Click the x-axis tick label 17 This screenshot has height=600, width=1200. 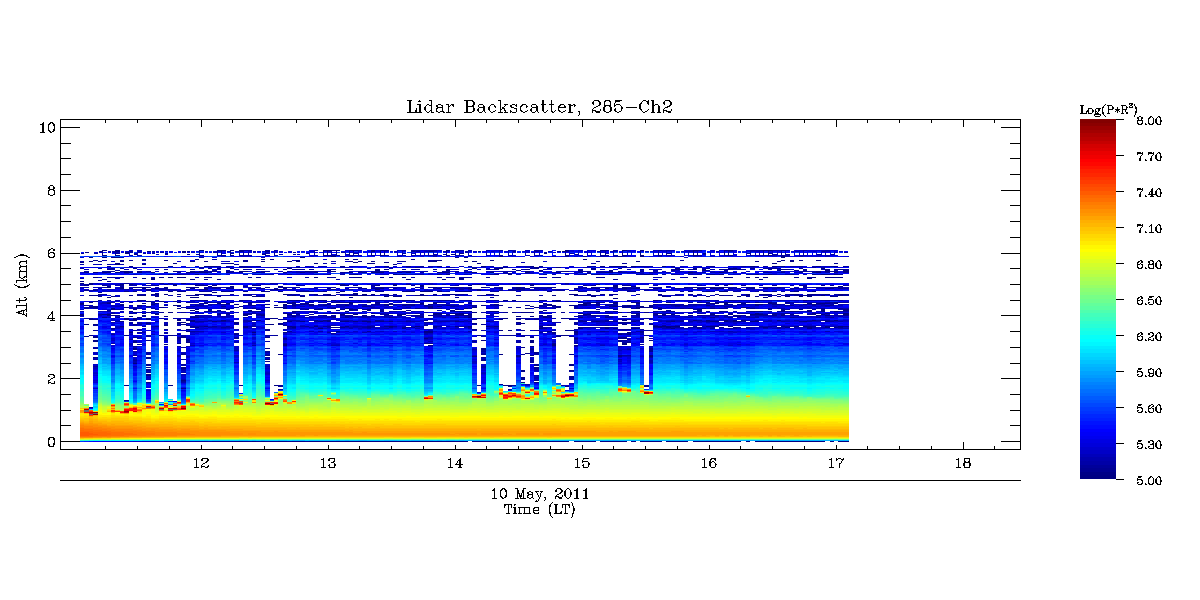836,463
